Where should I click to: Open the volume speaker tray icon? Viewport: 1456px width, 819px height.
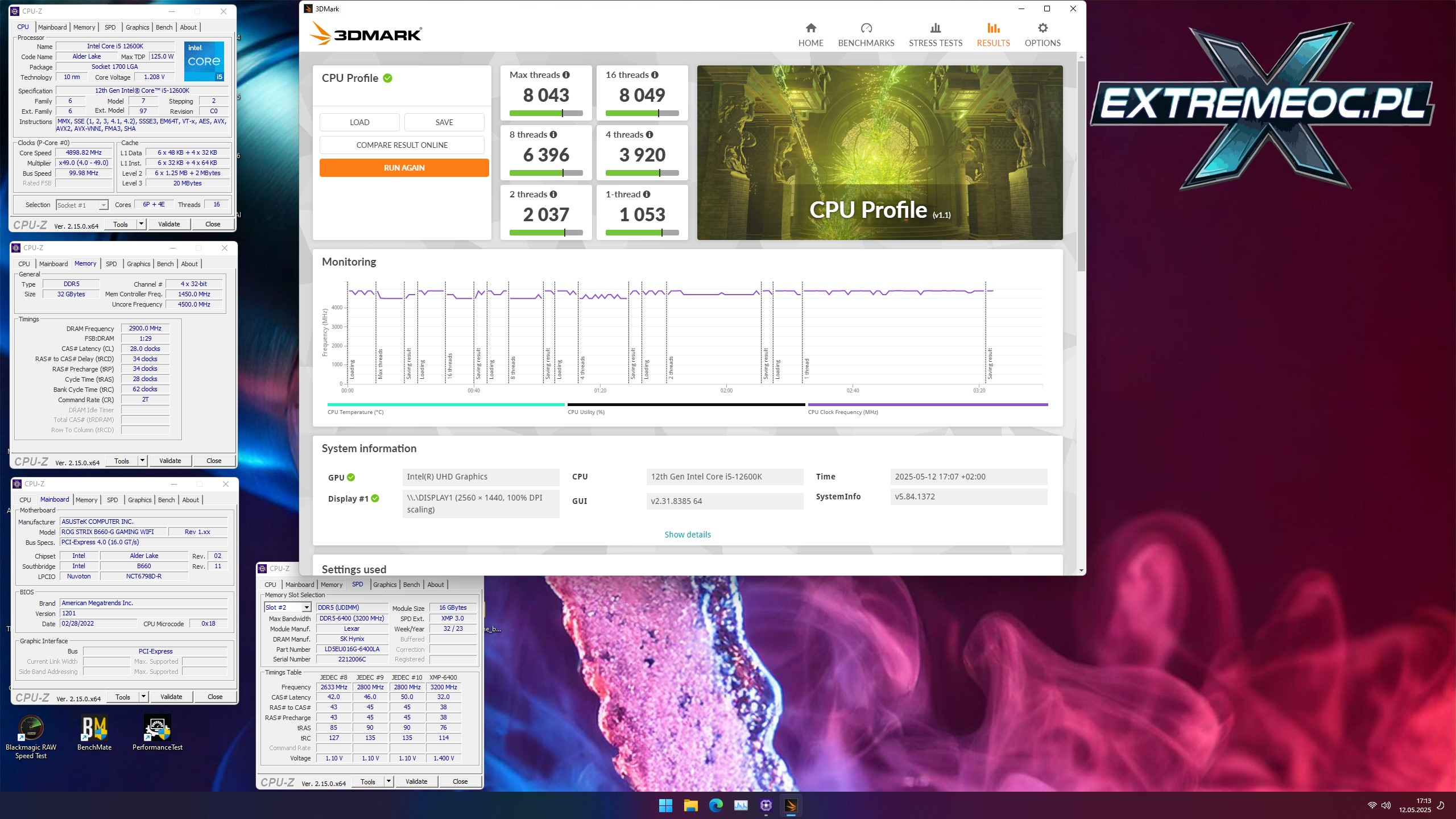tap(1385, 805)
